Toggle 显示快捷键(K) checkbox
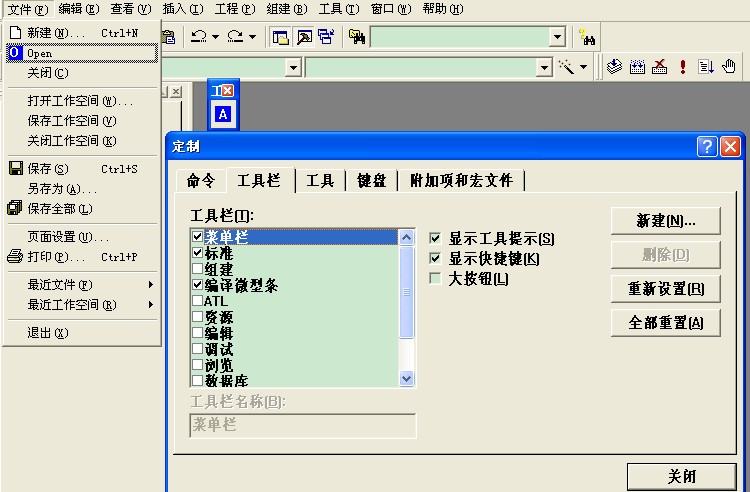This screenshot has height=492, width=750. point(435,258)
